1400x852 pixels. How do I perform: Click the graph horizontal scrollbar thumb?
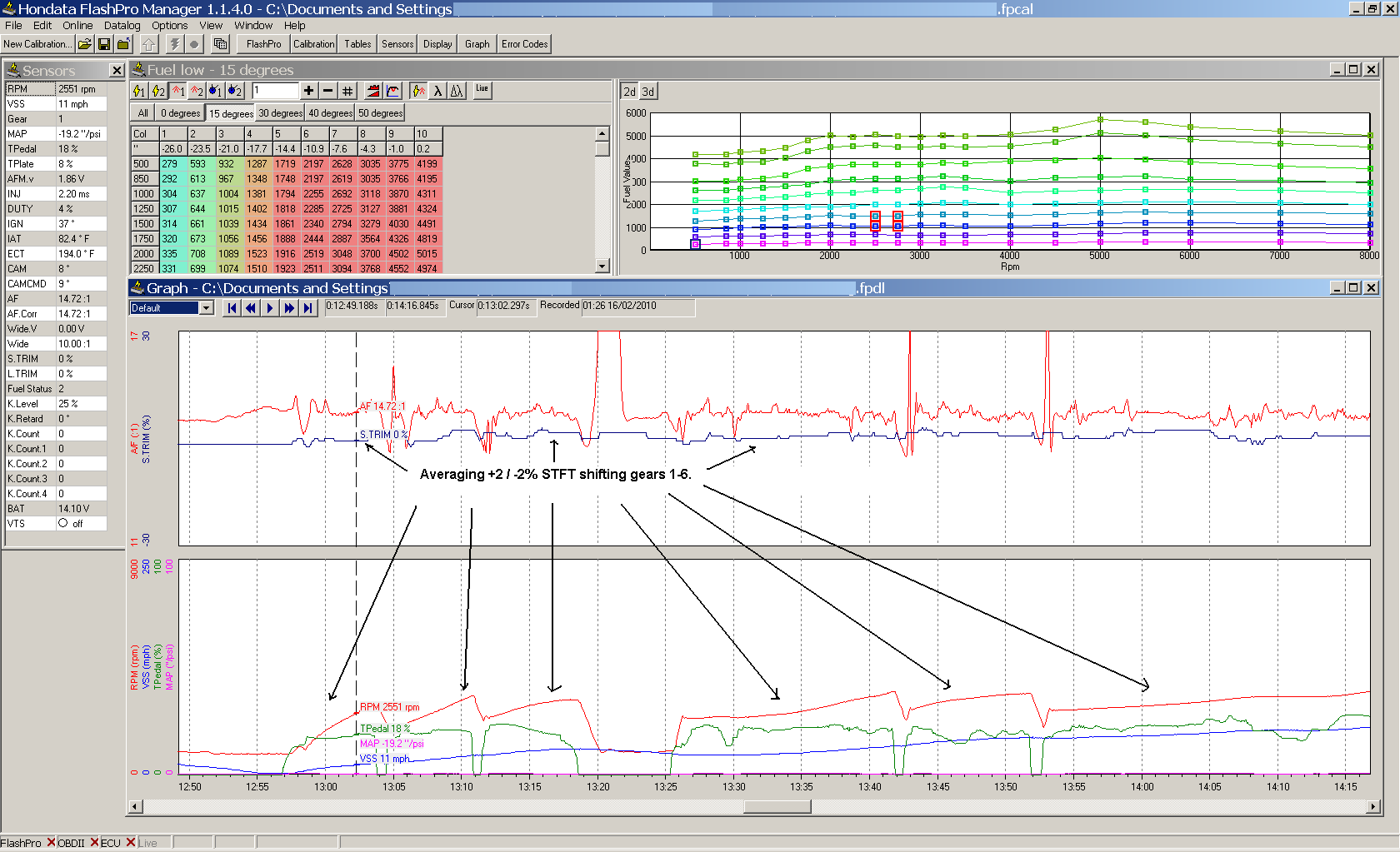pos(777,806)
